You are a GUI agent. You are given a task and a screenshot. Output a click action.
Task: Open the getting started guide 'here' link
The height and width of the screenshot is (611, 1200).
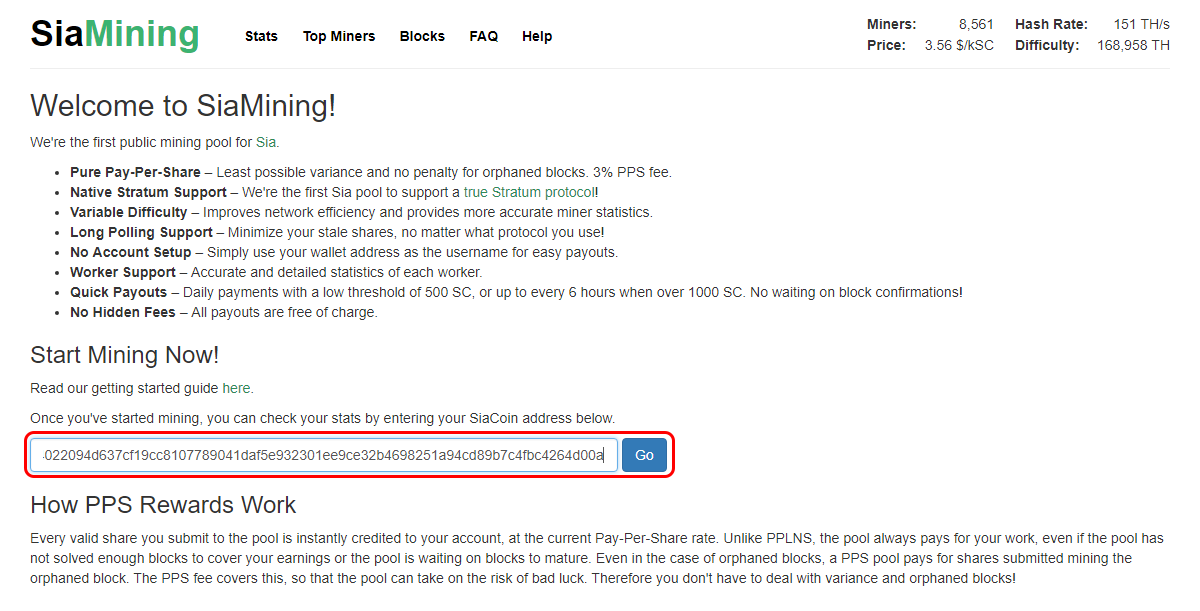[236, 388]
